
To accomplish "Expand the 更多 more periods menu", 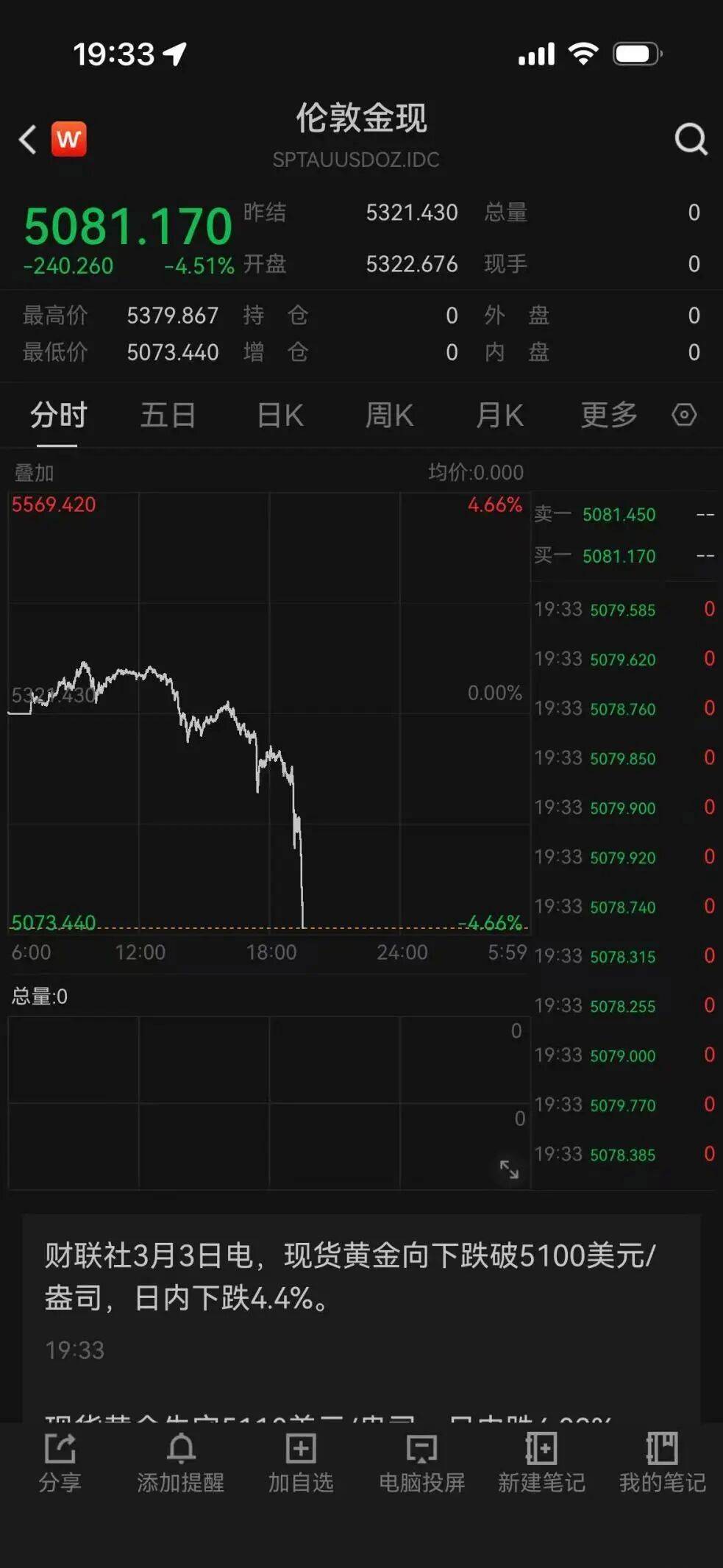I will (609, 416).
